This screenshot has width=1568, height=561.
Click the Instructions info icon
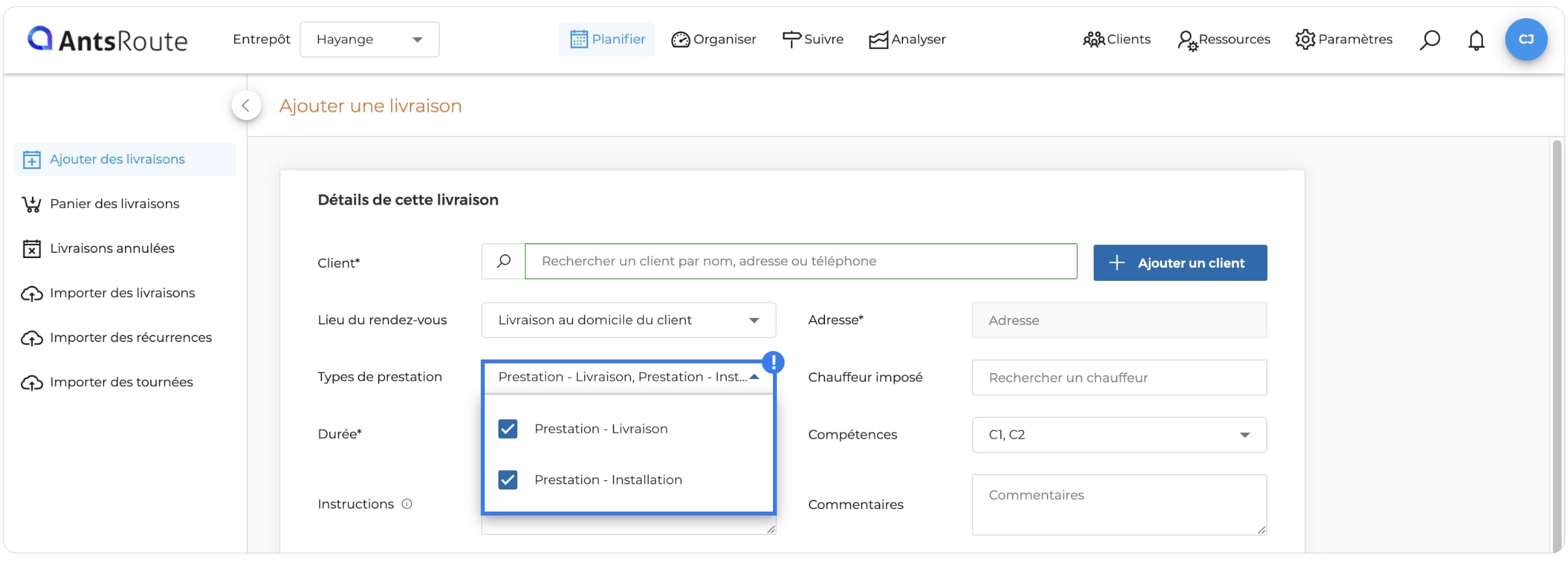(x=407, y=504)
